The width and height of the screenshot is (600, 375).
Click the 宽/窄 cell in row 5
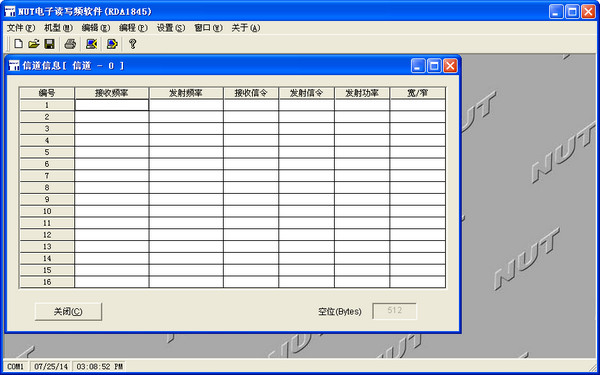(x=417, y=152)
